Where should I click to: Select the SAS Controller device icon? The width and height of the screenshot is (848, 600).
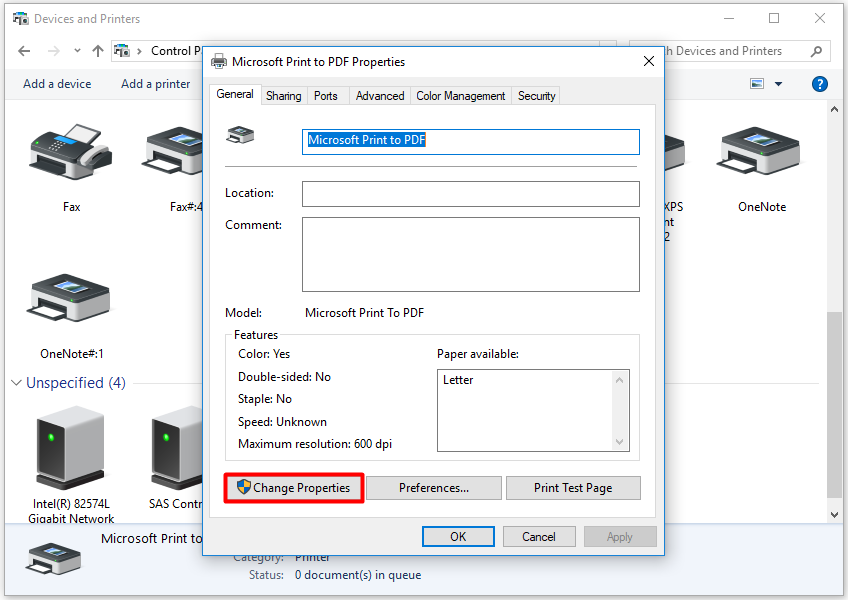[178, 449]
